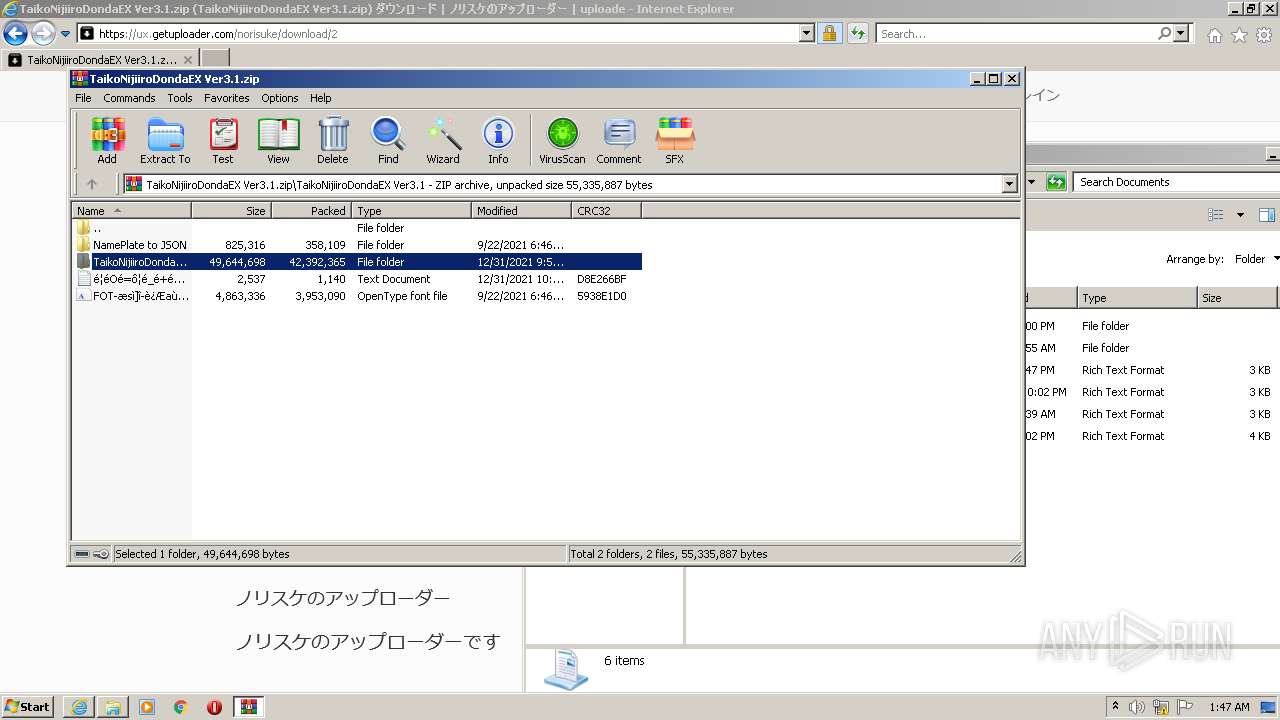Viewport: 1280px width, 720px height.
Task: Click Search Documents field in Explorer
Action: click(x=1175, y=182)
